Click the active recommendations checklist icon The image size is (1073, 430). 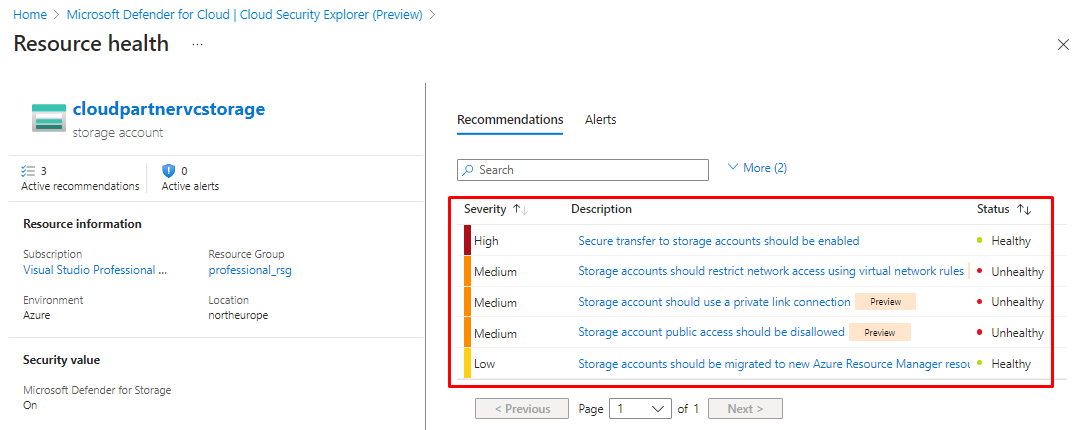(x=28, y=171)
